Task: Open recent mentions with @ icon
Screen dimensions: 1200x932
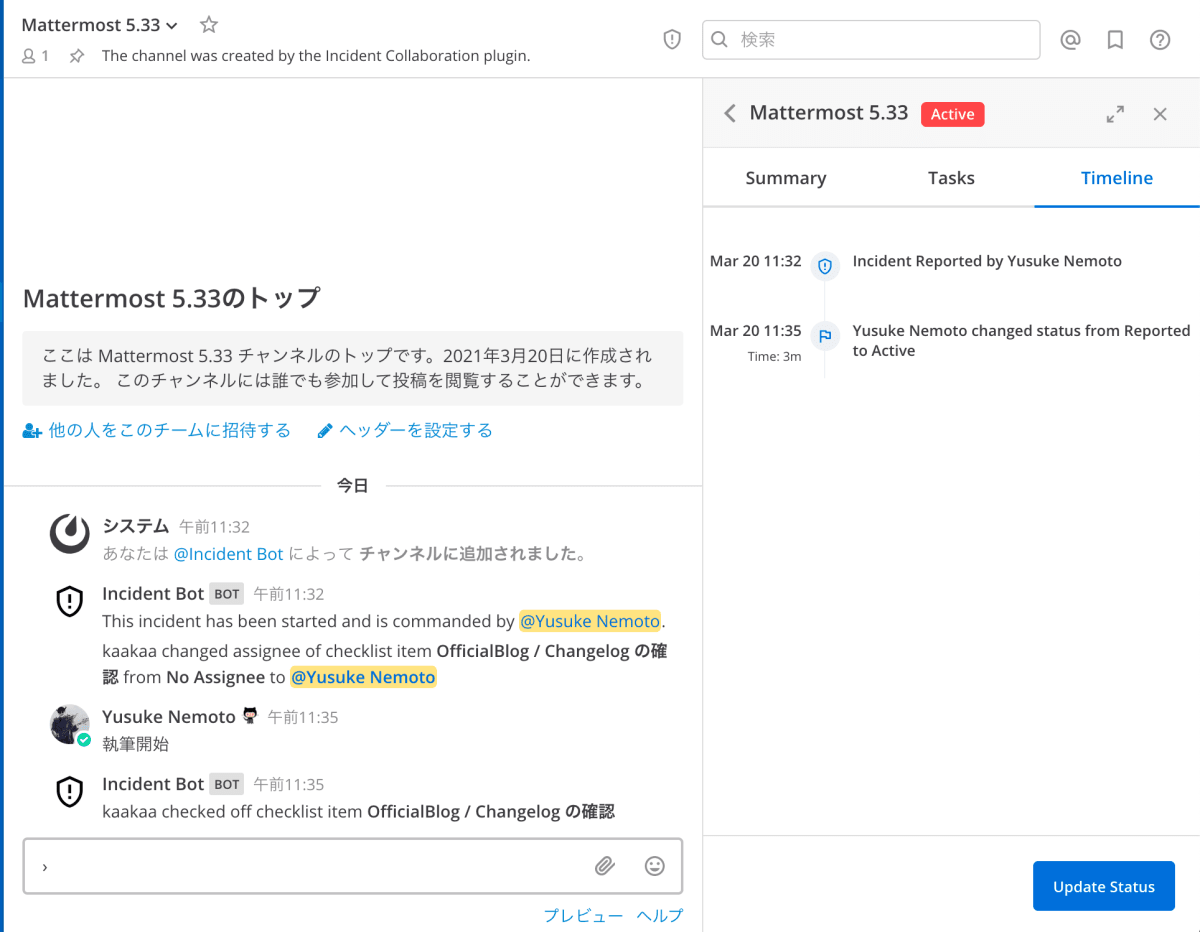Action: (x=1070, y=40)
